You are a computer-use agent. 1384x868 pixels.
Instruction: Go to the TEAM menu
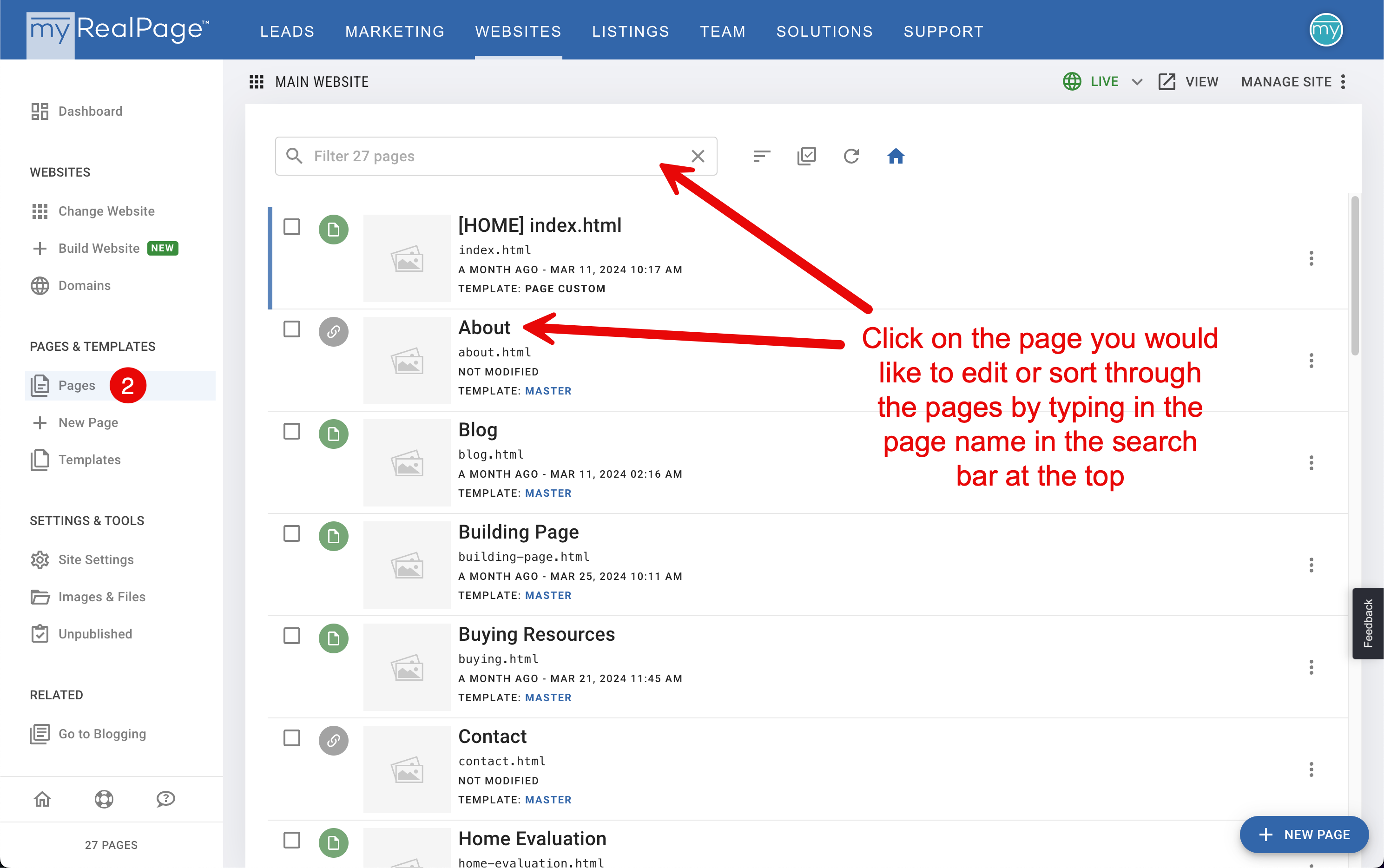pyautogui.click(x=723, y=32)
